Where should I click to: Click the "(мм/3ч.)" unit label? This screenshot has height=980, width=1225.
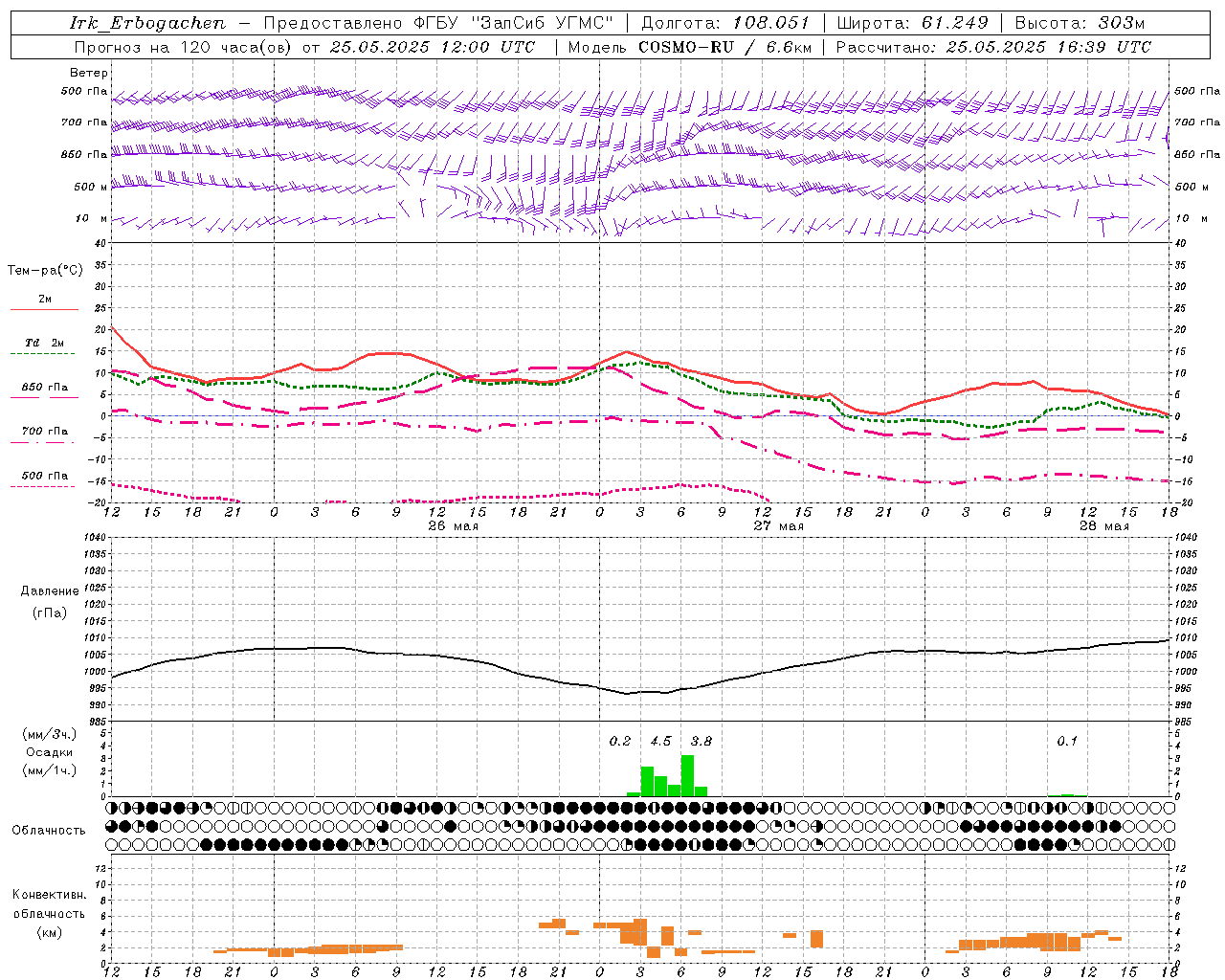(50, 734)
